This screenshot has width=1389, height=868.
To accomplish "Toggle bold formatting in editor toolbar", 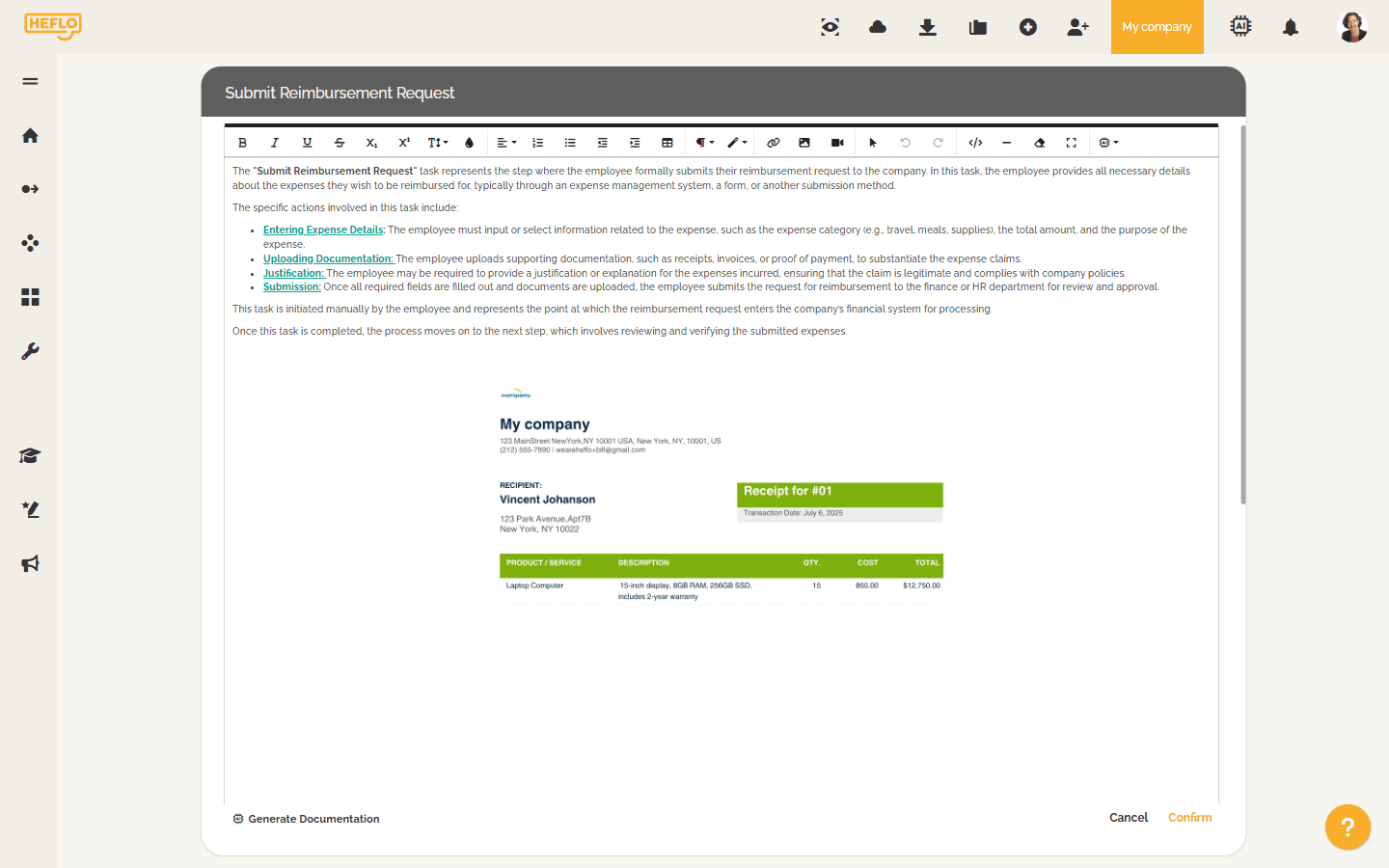I will [242, 143].
